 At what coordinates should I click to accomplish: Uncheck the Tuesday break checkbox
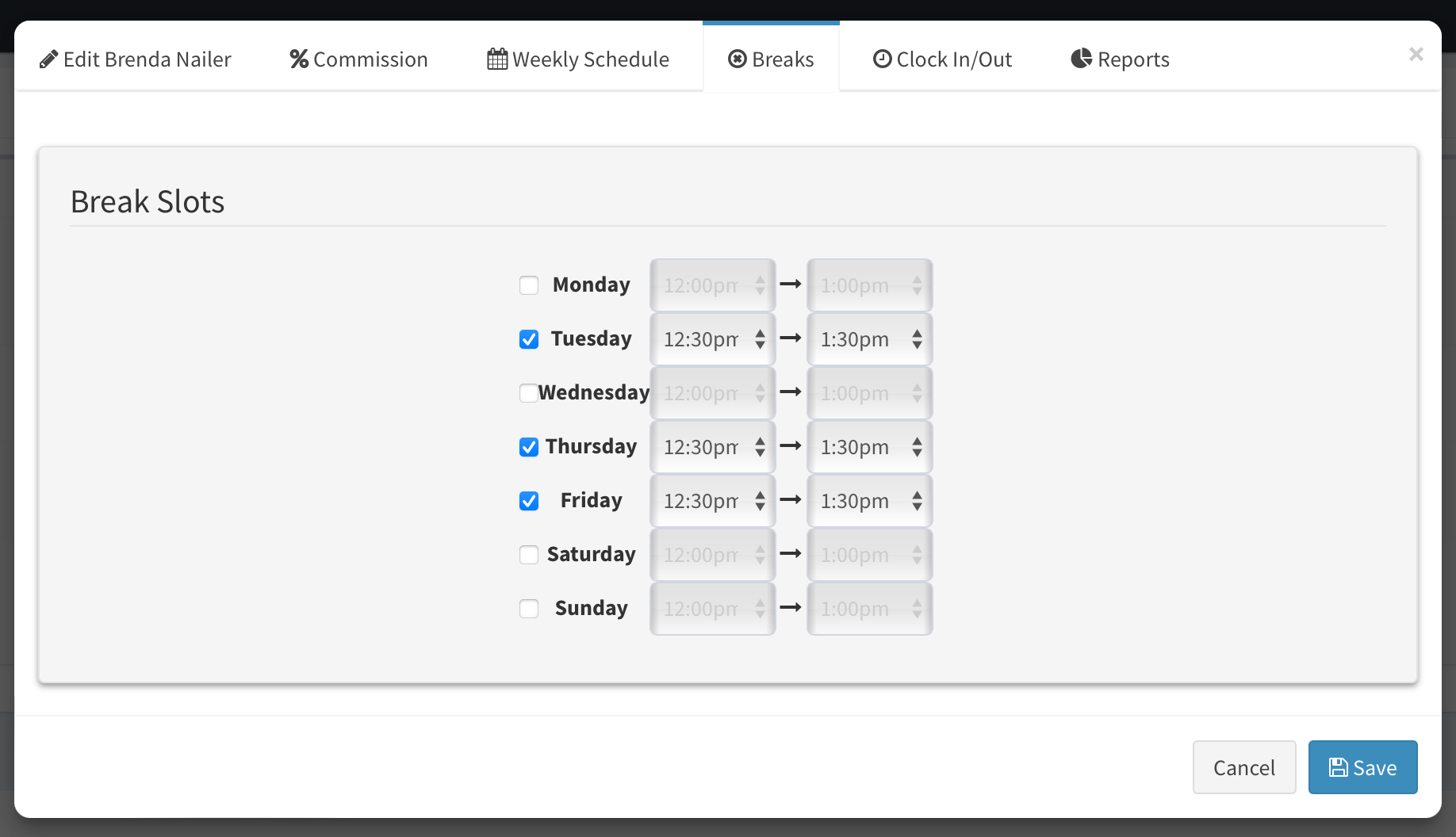[529, 339]
